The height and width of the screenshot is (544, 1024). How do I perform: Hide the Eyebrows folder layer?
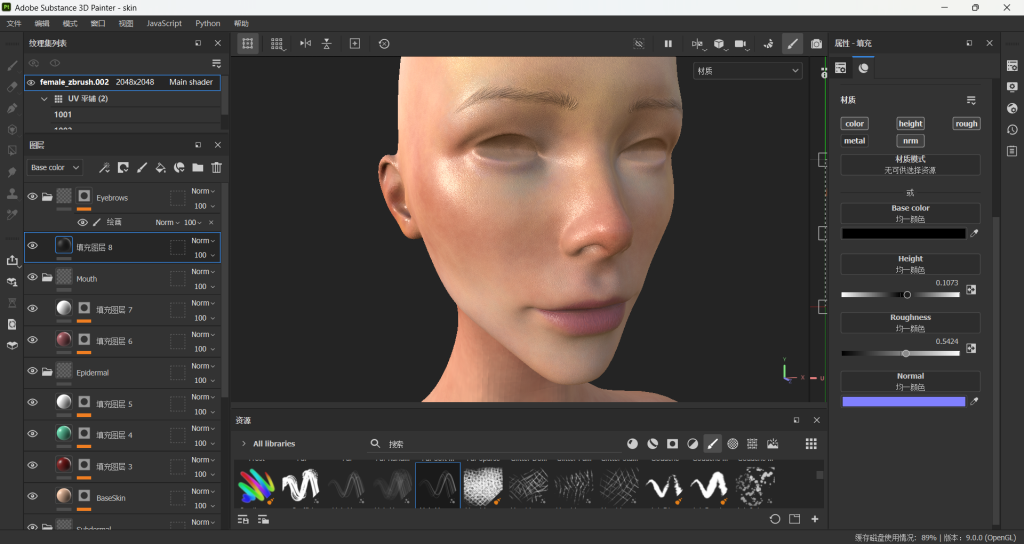click(x=32, y=196)
